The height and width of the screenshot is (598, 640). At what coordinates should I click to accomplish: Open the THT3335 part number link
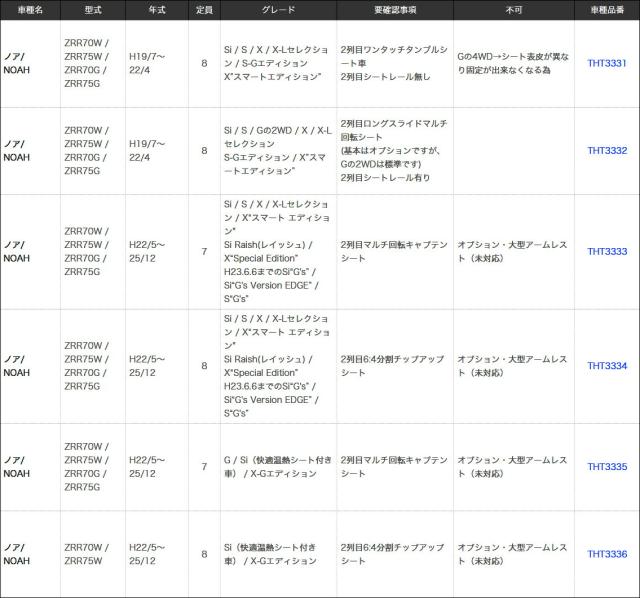[x=607, y=467]
